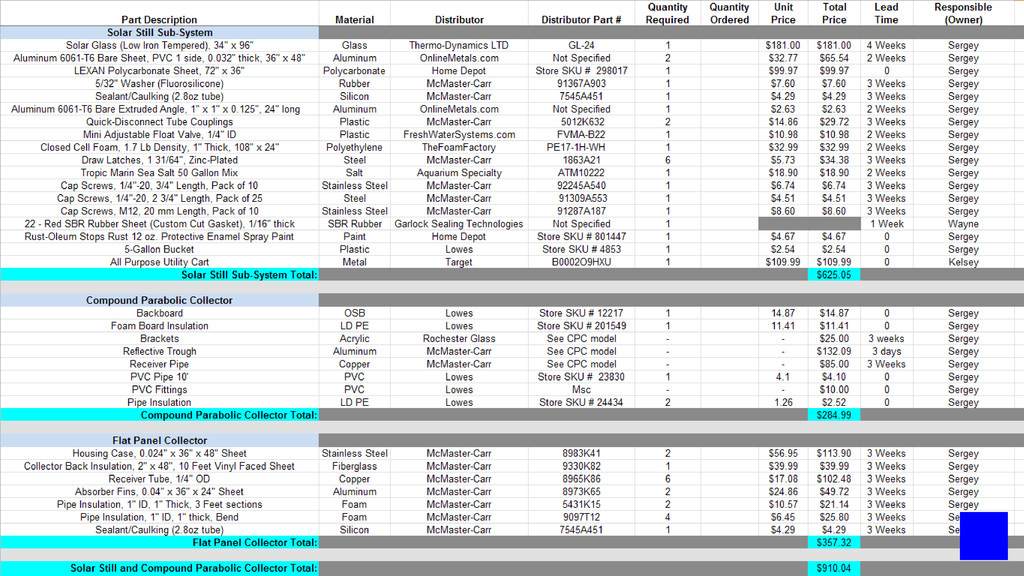The width and height of the screenshot is (1024, 576).
Task: Select the LEXAN Polycarbonate Sheet row description
Action: point(159,71)
